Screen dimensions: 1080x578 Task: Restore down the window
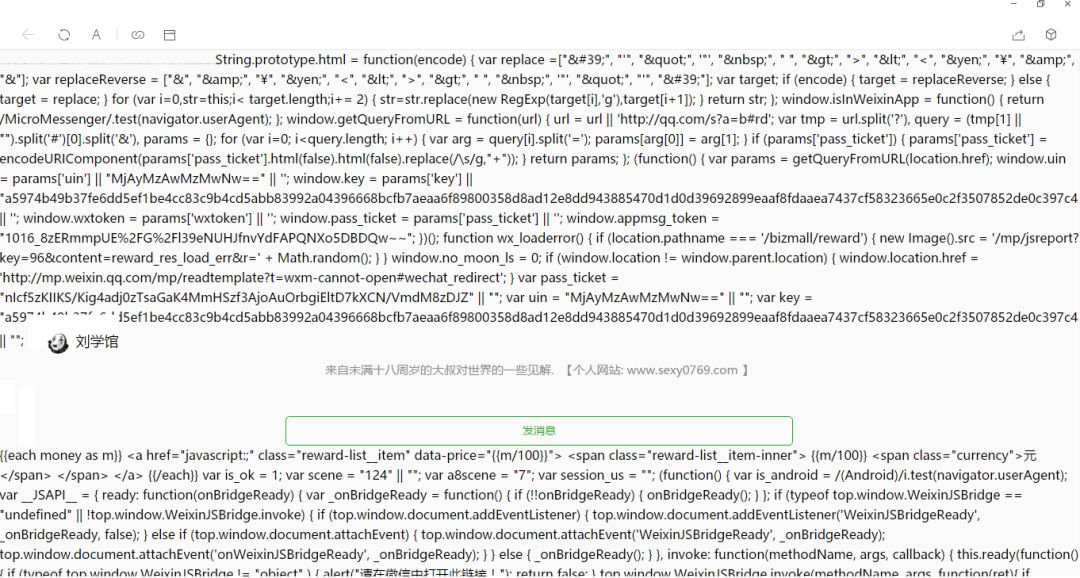tap(1040, 5)
